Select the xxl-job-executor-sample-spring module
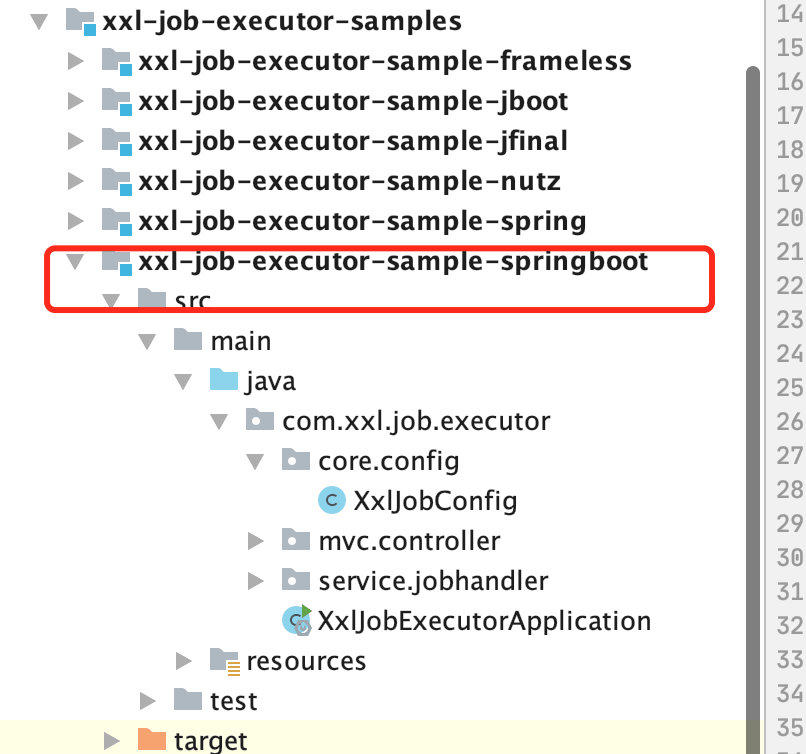The image size is (806, 754). 362,222
